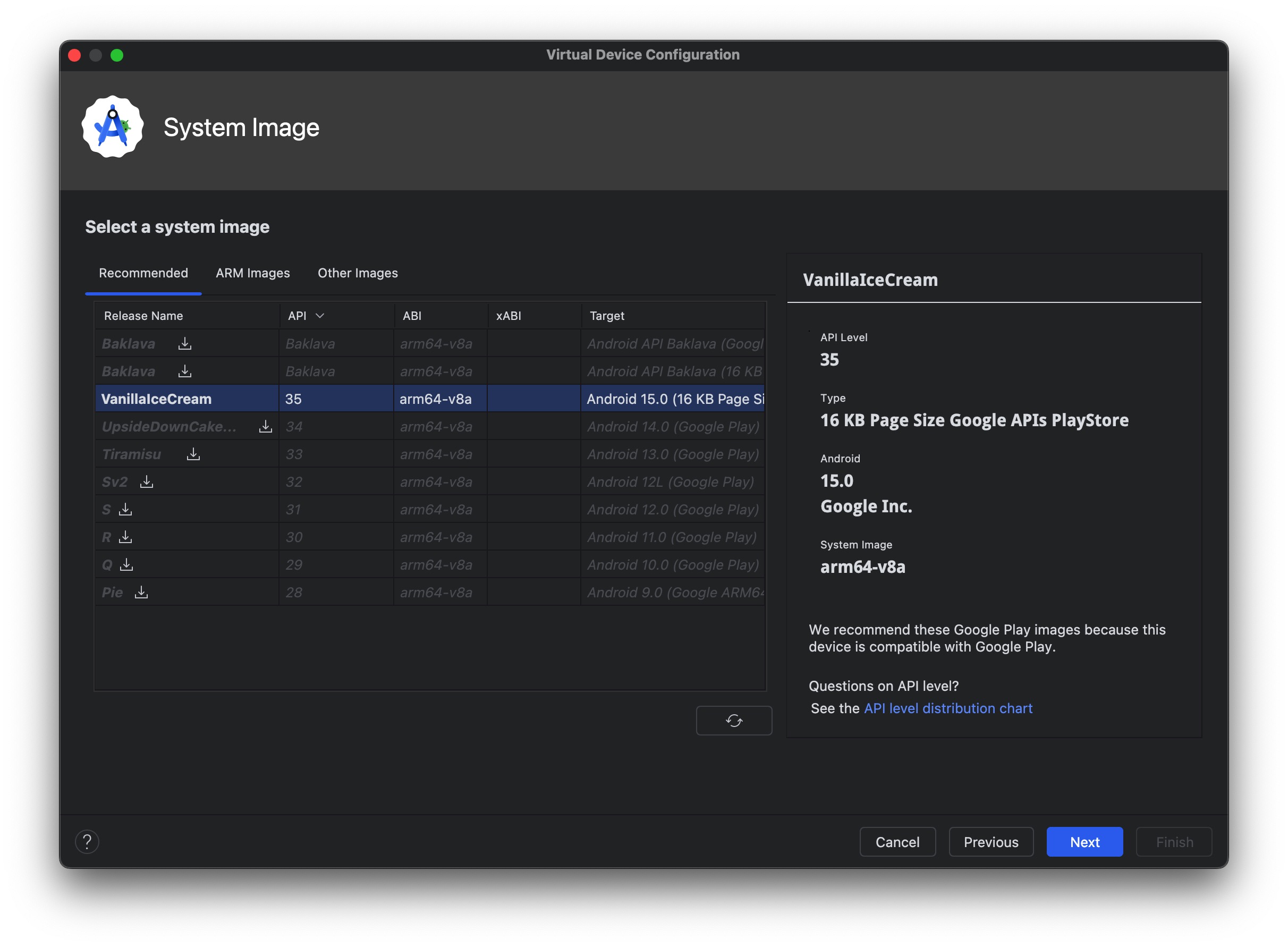Download the Q API 29 image
Screen dimensions: 1288x947
pyautogui.click(x=126, y=565)
